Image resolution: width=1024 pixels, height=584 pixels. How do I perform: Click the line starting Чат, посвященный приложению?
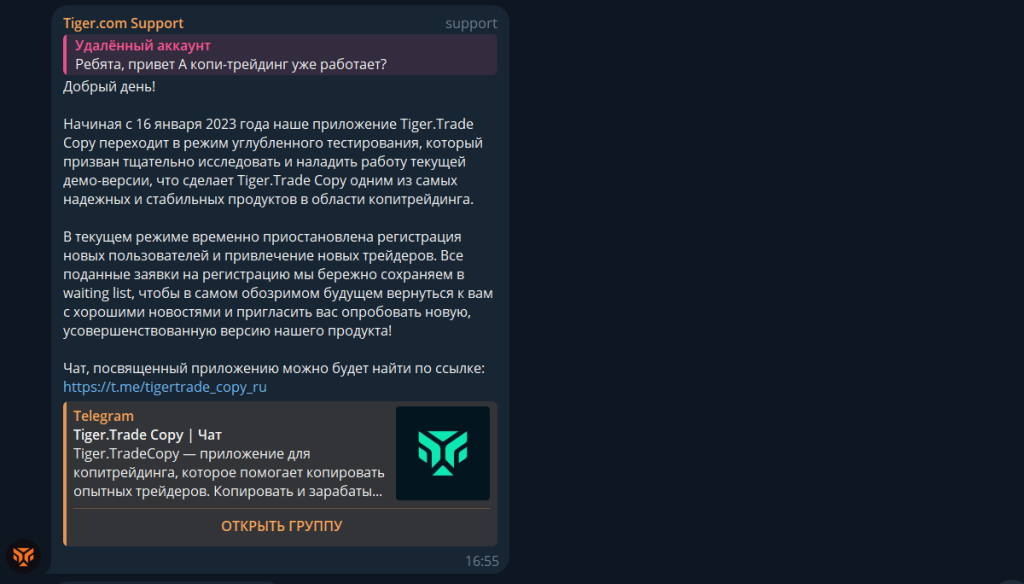click(274, 368)
